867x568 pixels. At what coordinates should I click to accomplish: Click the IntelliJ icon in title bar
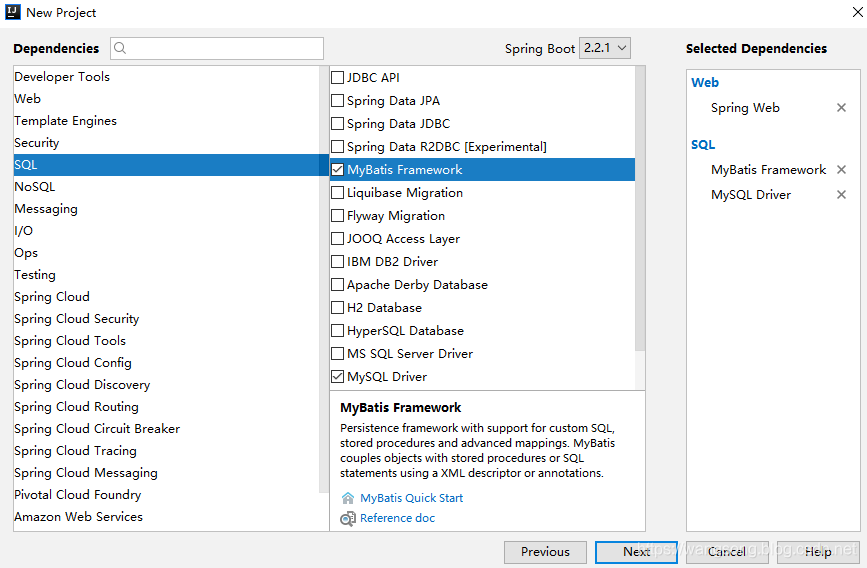(12, 12)
